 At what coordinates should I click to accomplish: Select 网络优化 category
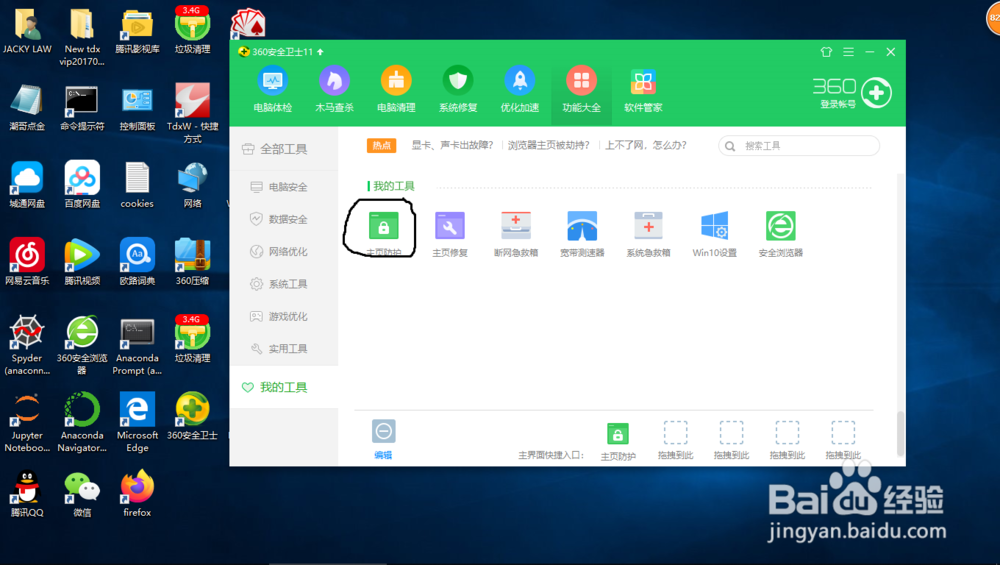click(284, 252)
